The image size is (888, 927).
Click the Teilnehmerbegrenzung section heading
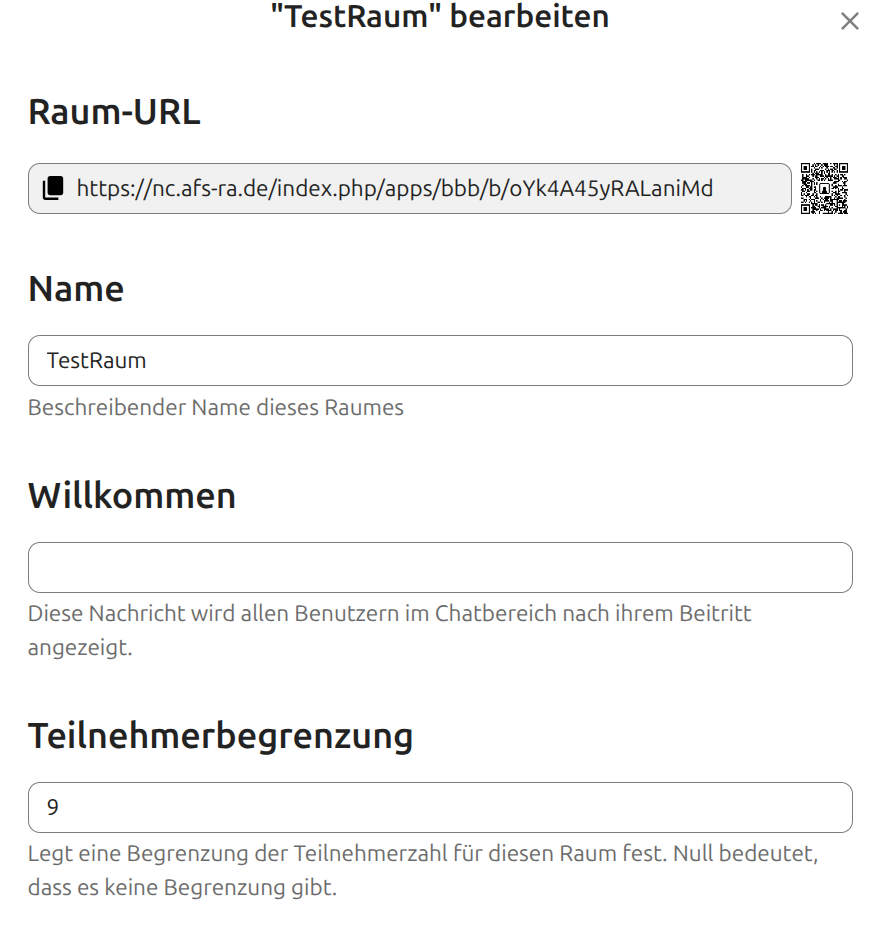[221, 735]
